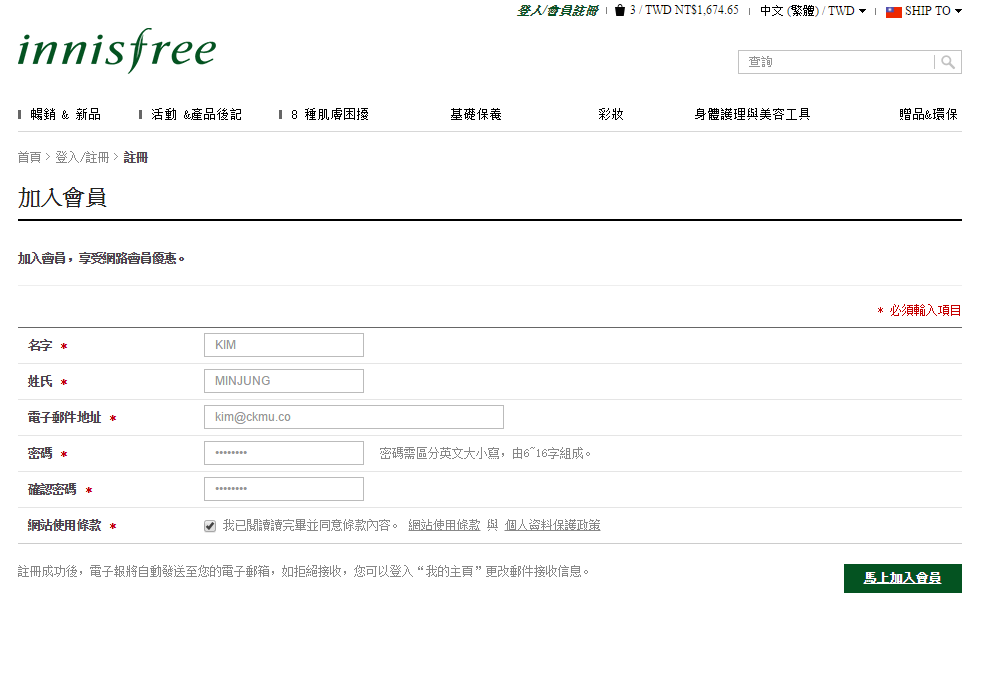Click the 電子郵件地址 input field

tap(353, 417)
